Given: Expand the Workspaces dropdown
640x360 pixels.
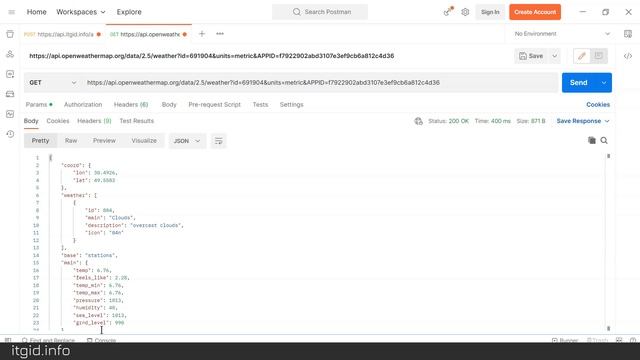Looking at the screenshot, I should [81, 12].
